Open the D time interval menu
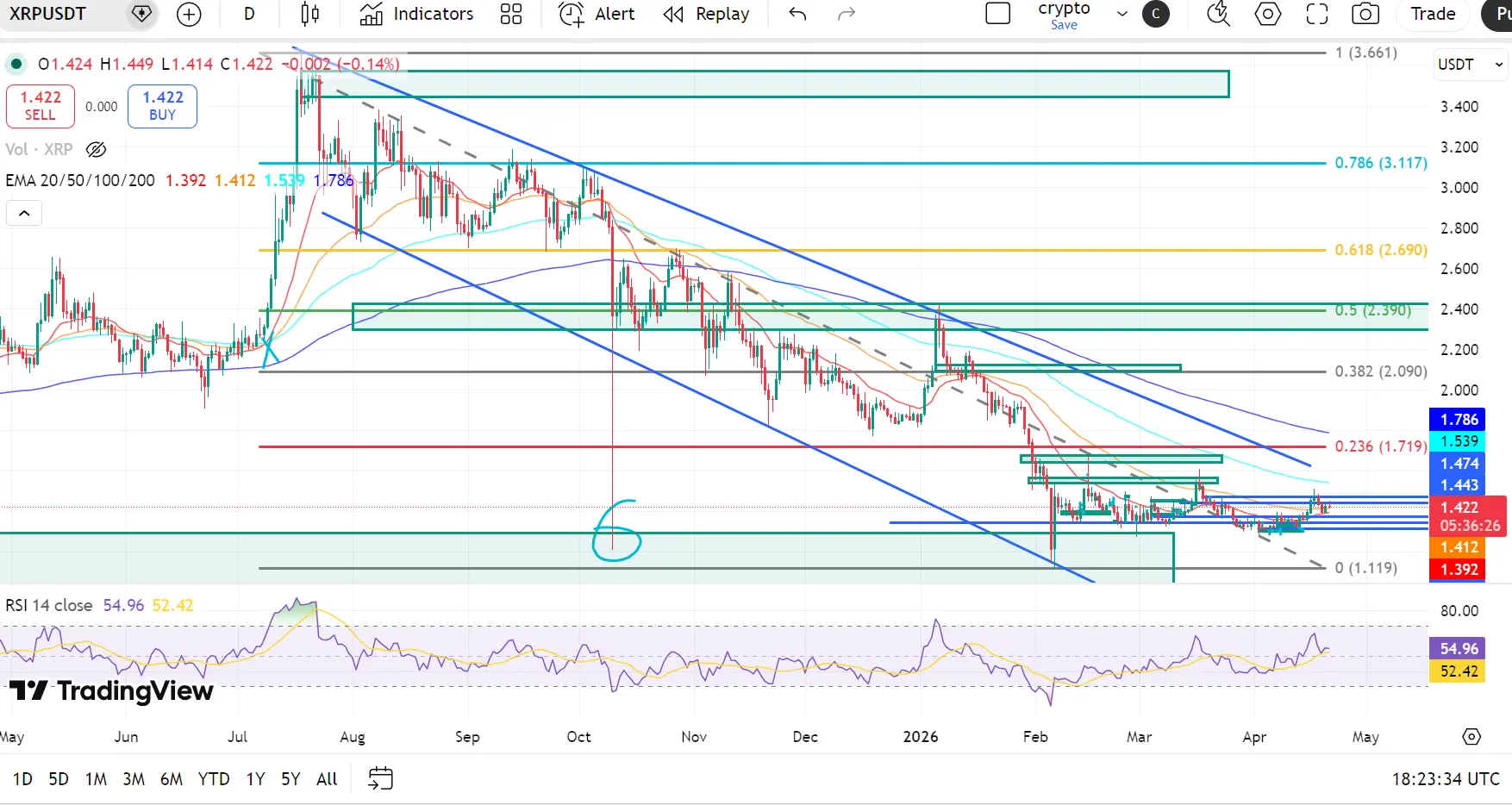 pyautogui.click(x=249, y=14)
